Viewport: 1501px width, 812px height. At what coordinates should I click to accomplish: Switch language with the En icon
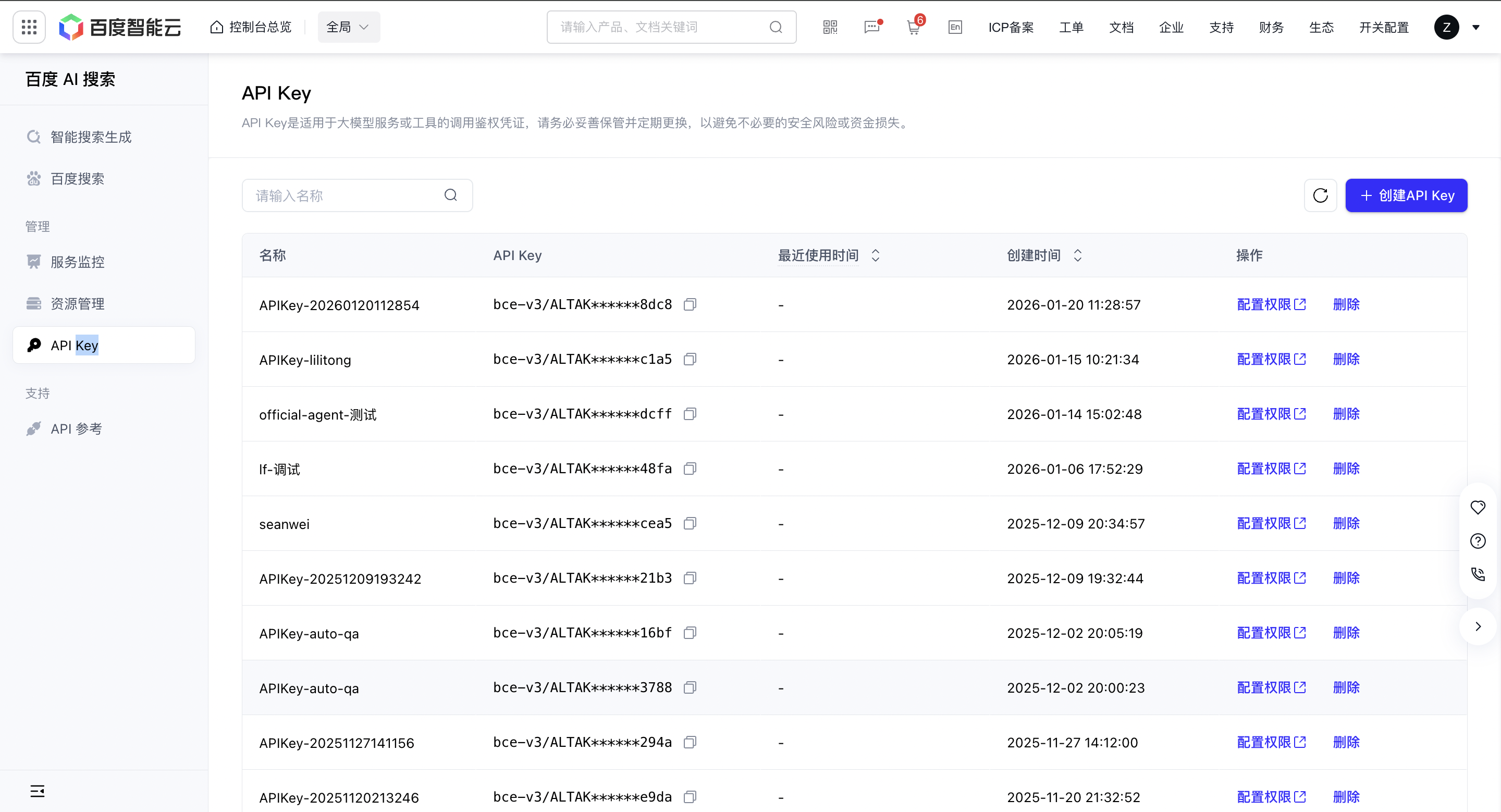tap(955, 27)
